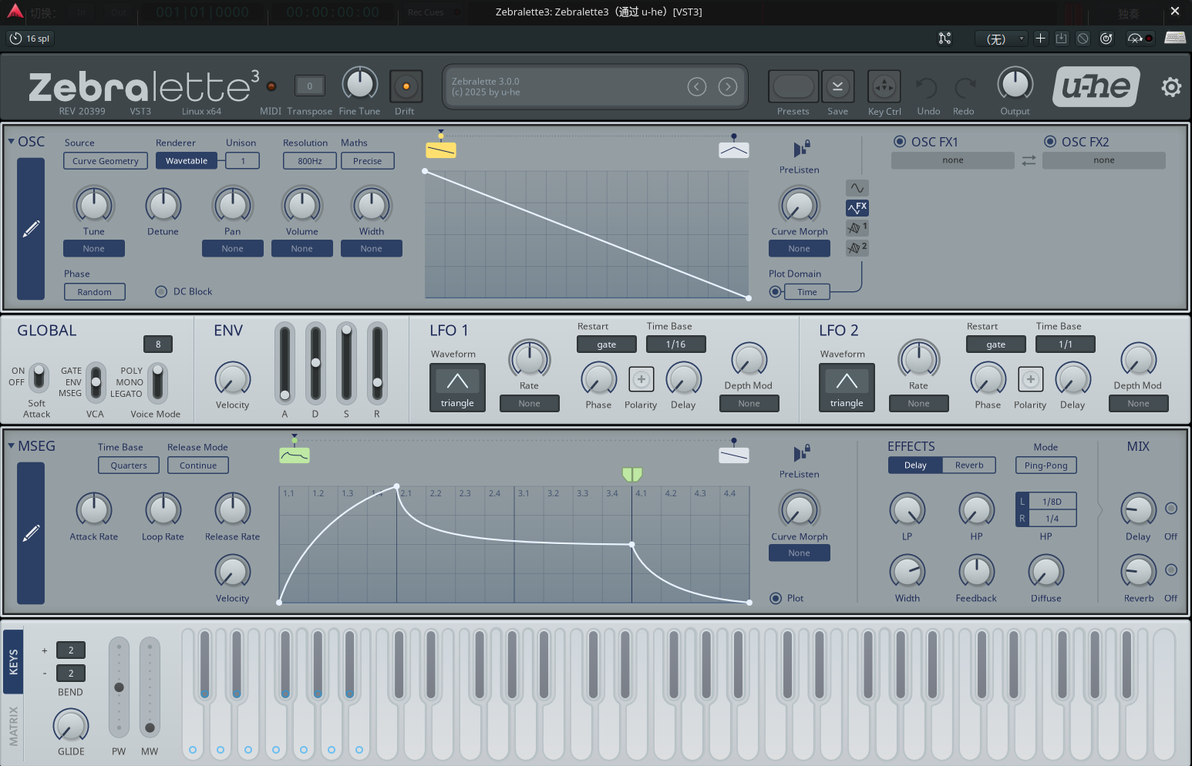This screenshot has height=766, width=1192.
Task: Flip the Voice Mode switch
Action: point(157,381)
